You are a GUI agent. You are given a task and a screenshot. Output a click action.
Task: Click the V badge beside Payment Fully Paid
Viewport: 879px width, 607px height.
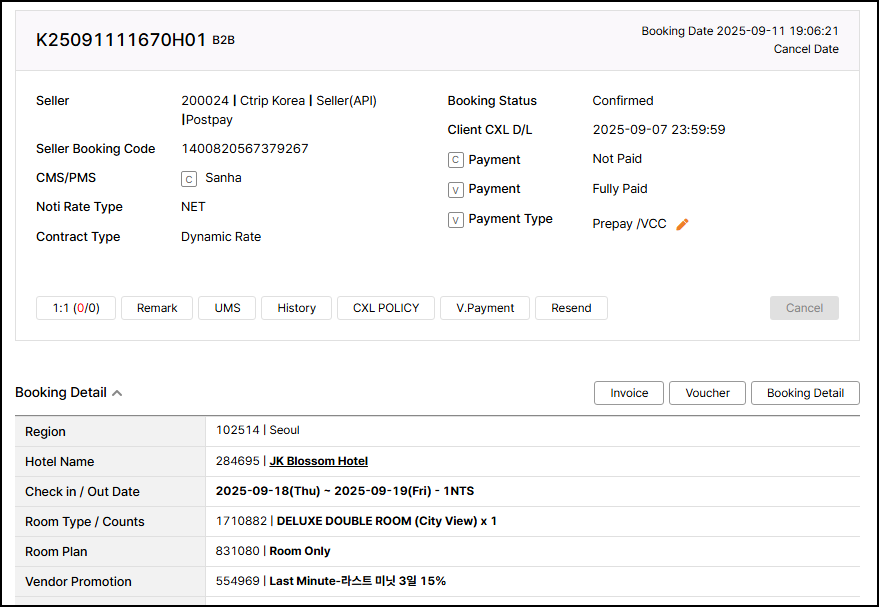456,189
